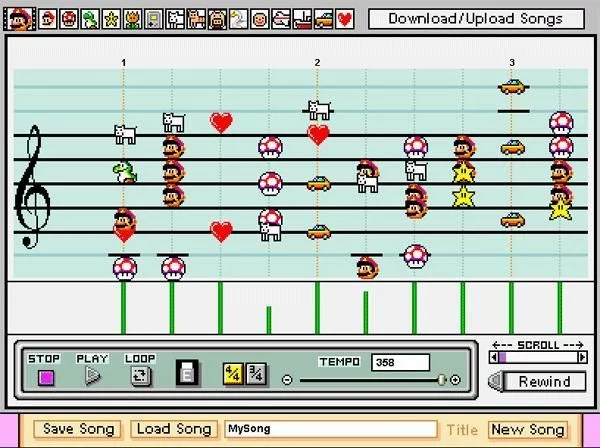Select the mushroom instrument in the toolbar
The image size is (600, 448).
[68, 19]
